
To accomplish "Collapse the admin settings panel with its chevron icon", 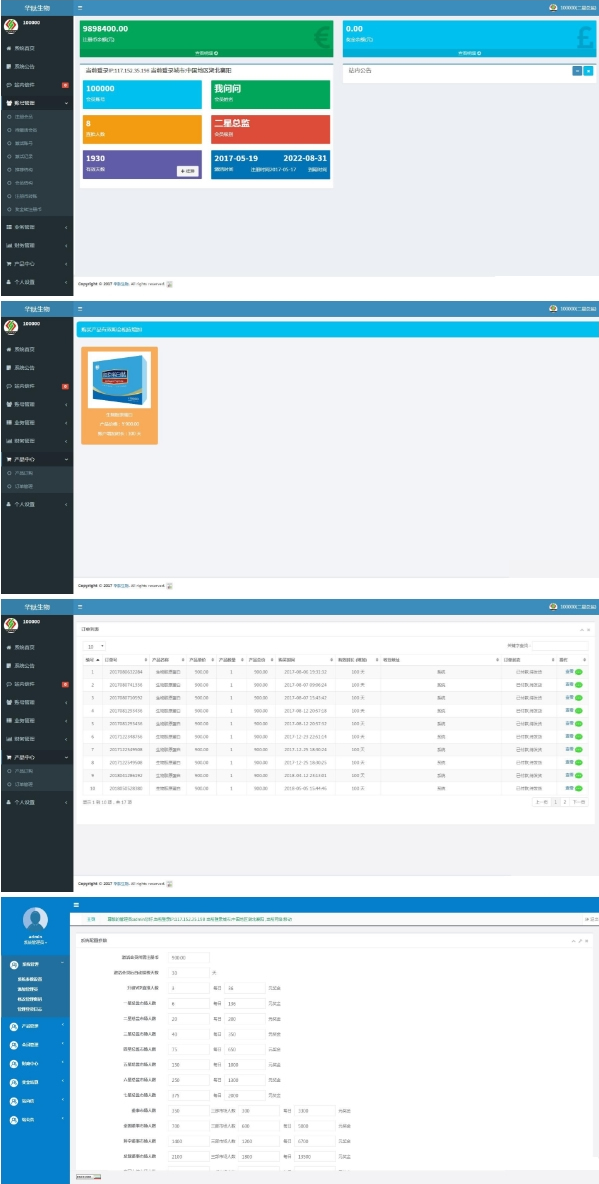I will [x=575, y=941].
